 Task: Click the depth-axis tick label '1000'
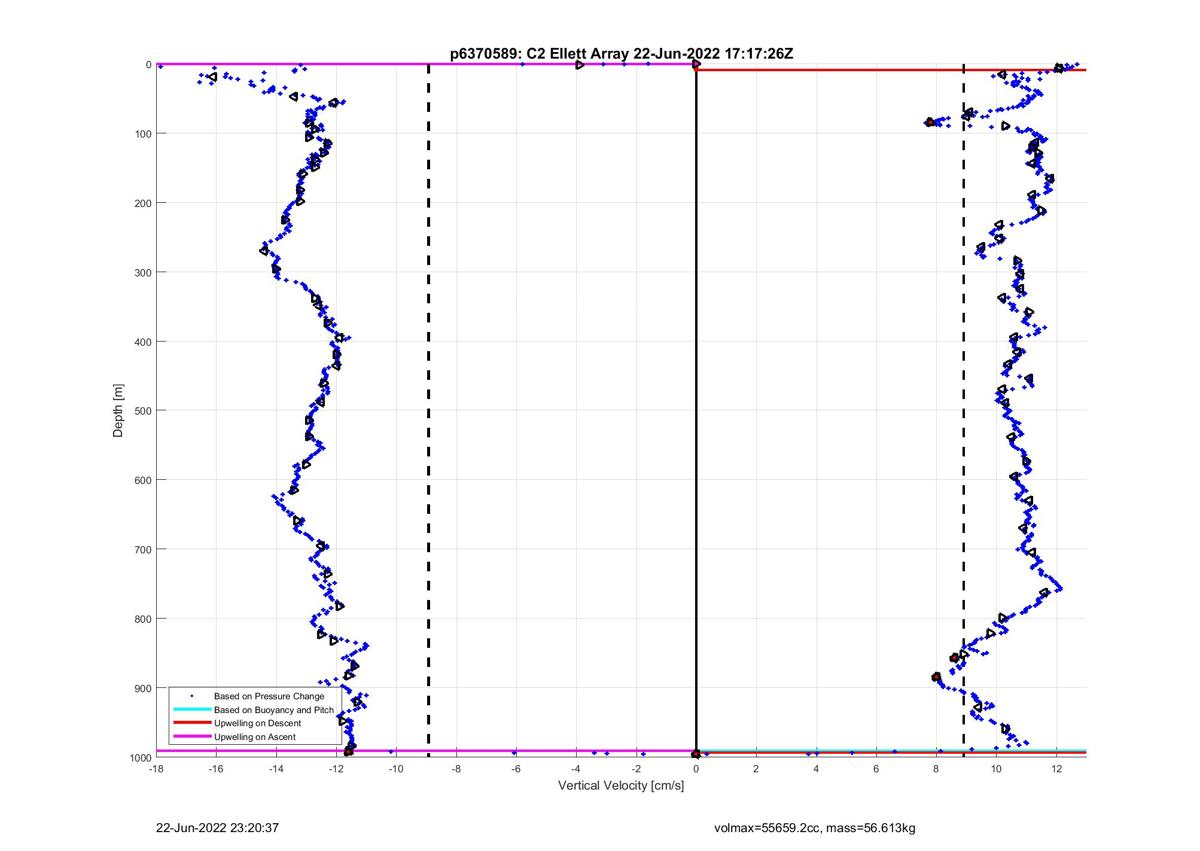[140, 757]
